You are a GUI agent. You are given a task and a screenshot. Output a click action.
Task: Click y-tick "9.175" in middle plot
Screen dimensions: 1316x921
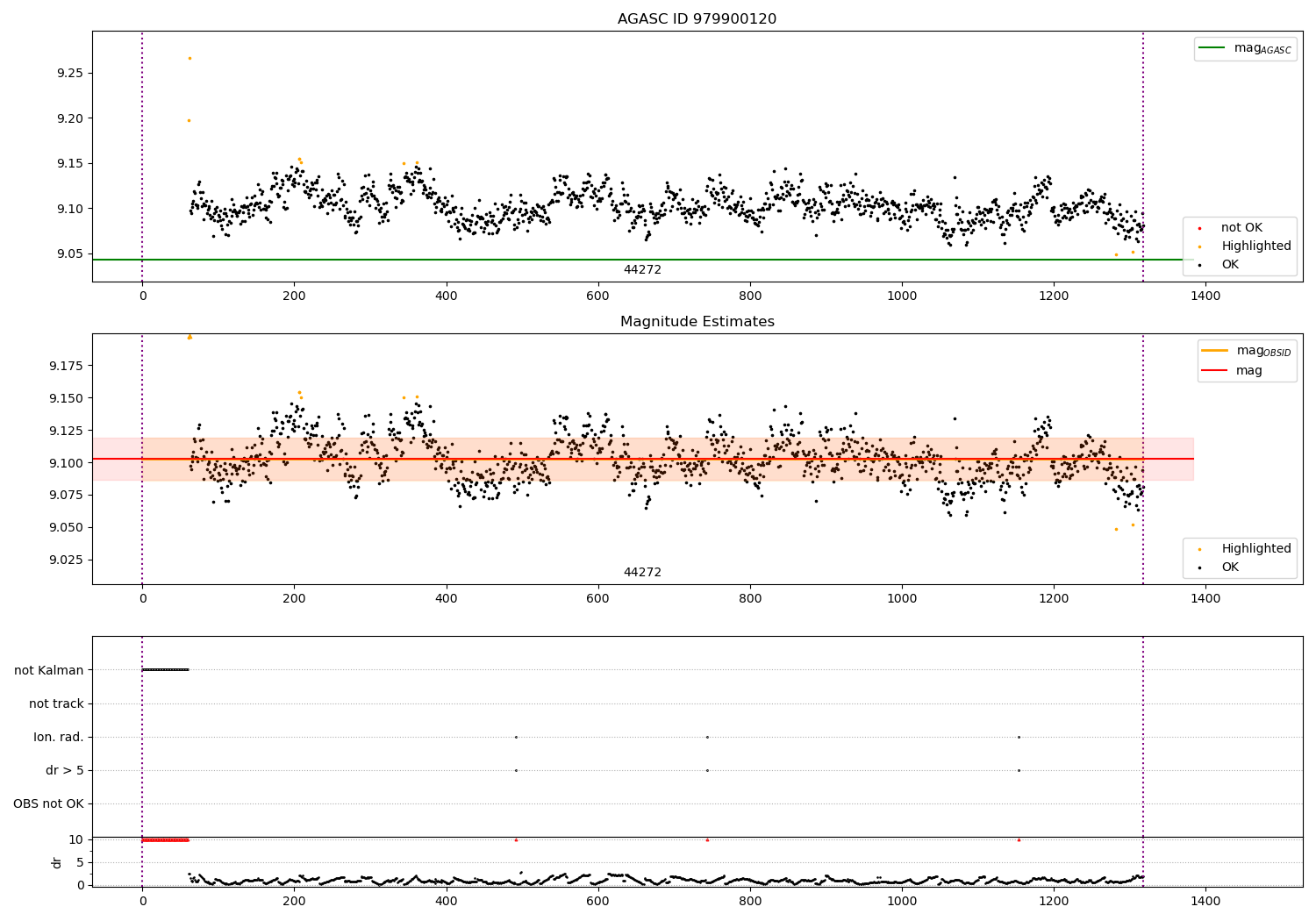click(65, 366)
